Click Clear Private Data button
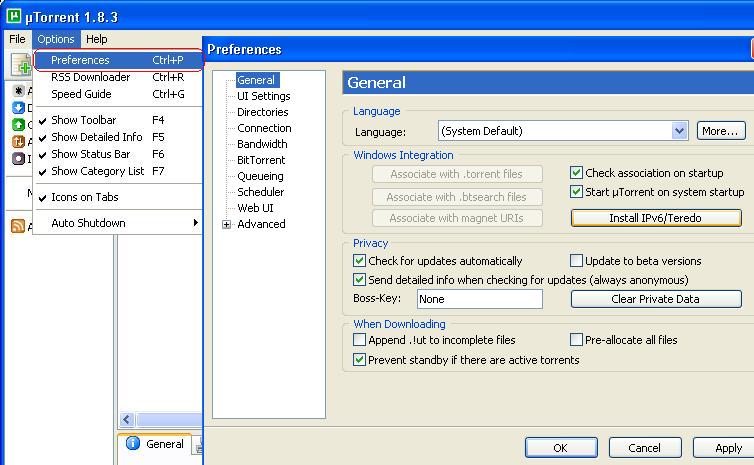Screen dimensions: 754x465 (656, 299)
